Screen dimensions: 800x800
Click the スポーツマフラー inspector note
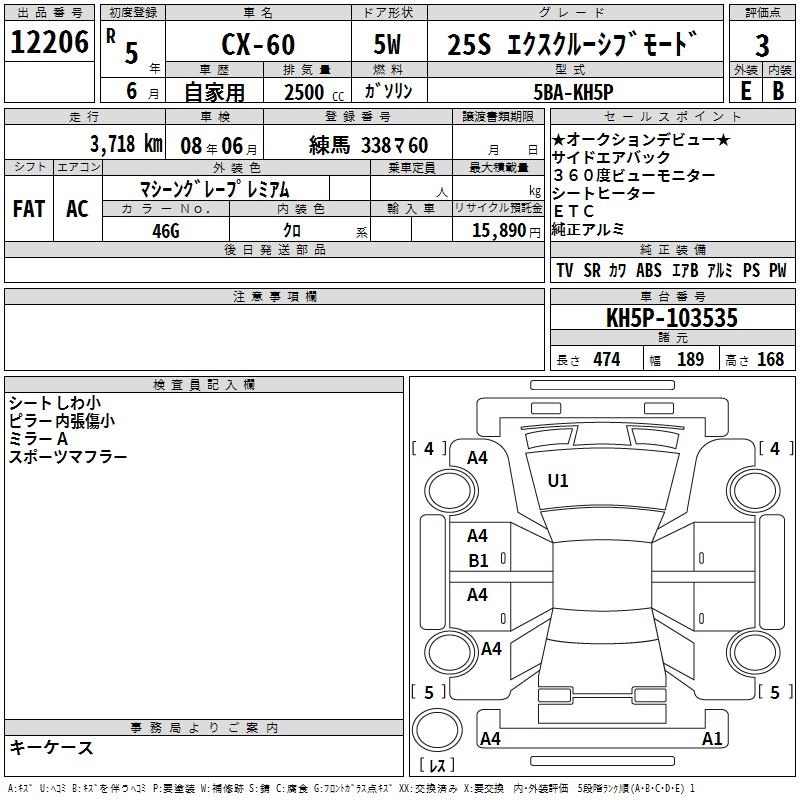click(68, 457)
